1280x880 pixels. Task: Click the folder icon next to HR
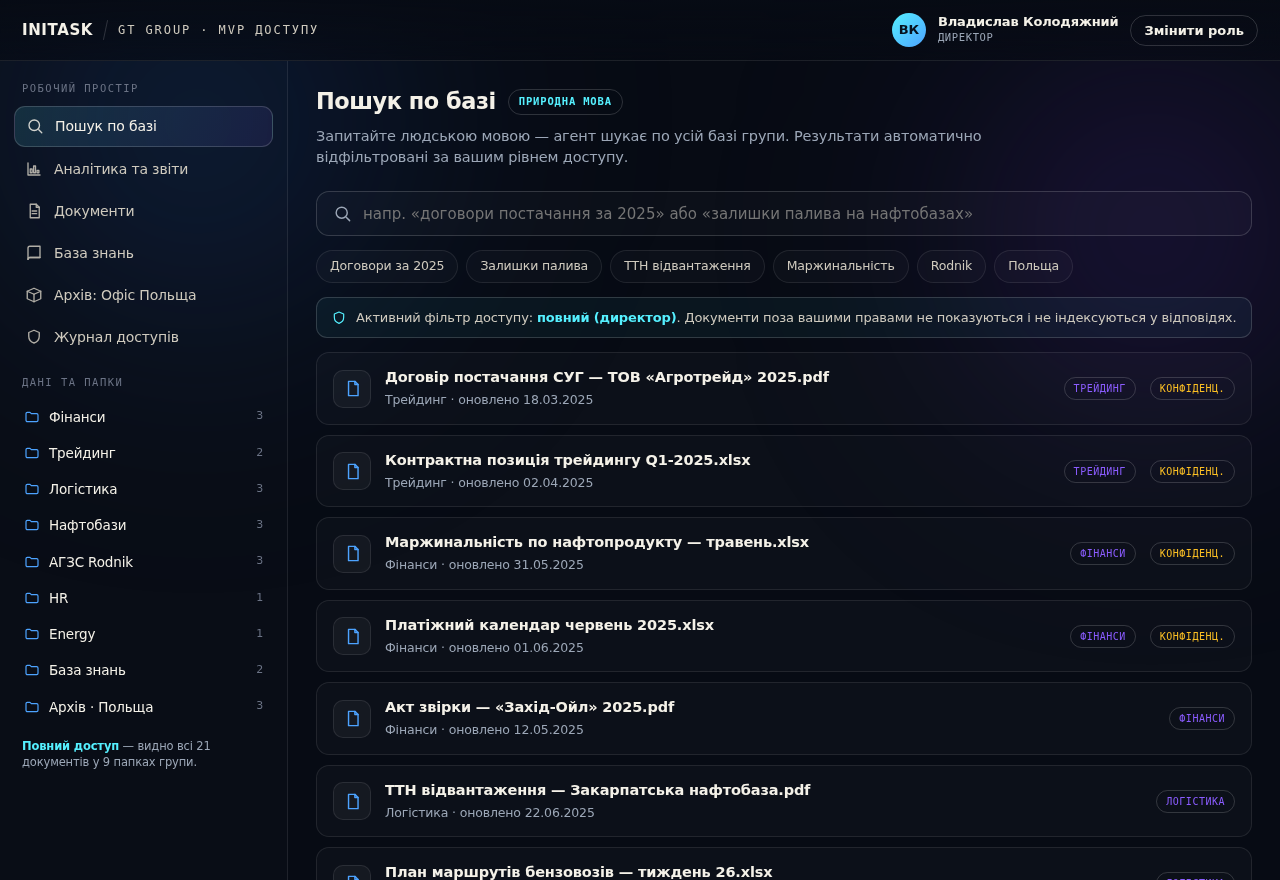pos(32,598)
